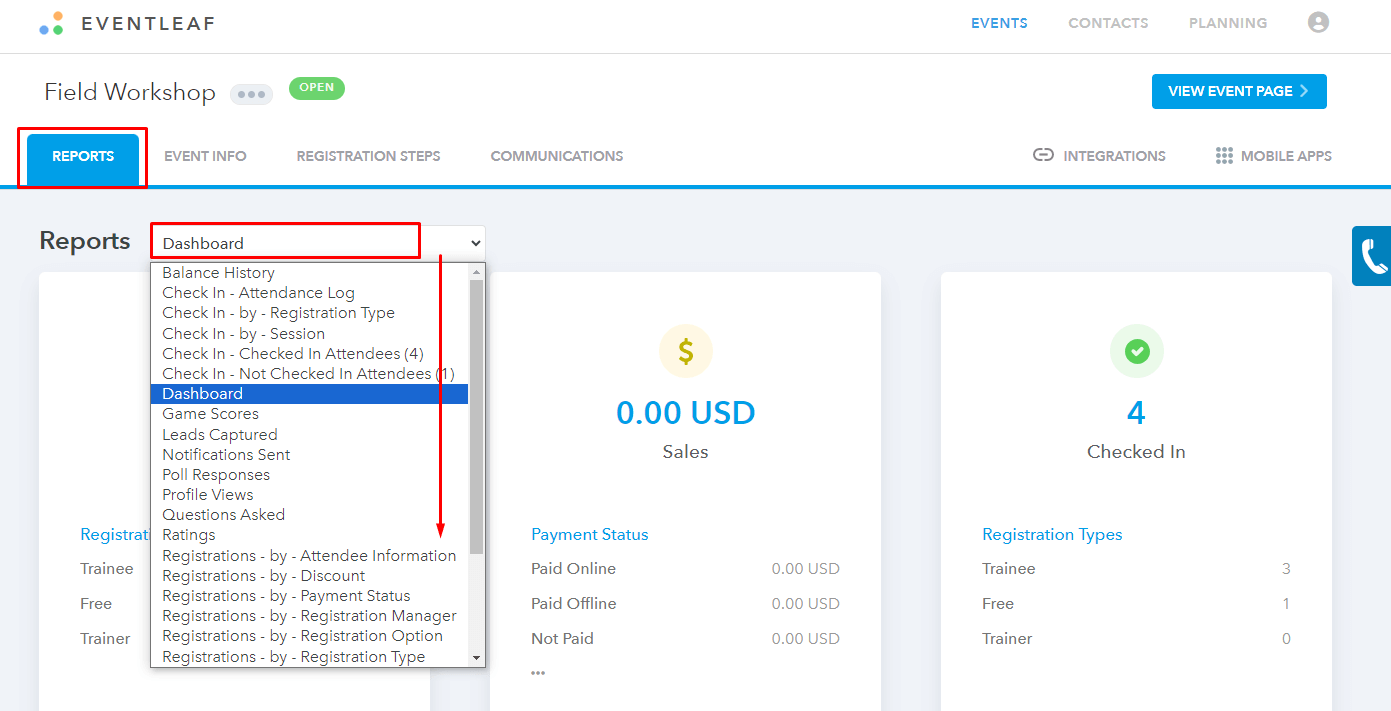Select Game Scores report option
Screen dimensions: 1391x711
point(309,414)
